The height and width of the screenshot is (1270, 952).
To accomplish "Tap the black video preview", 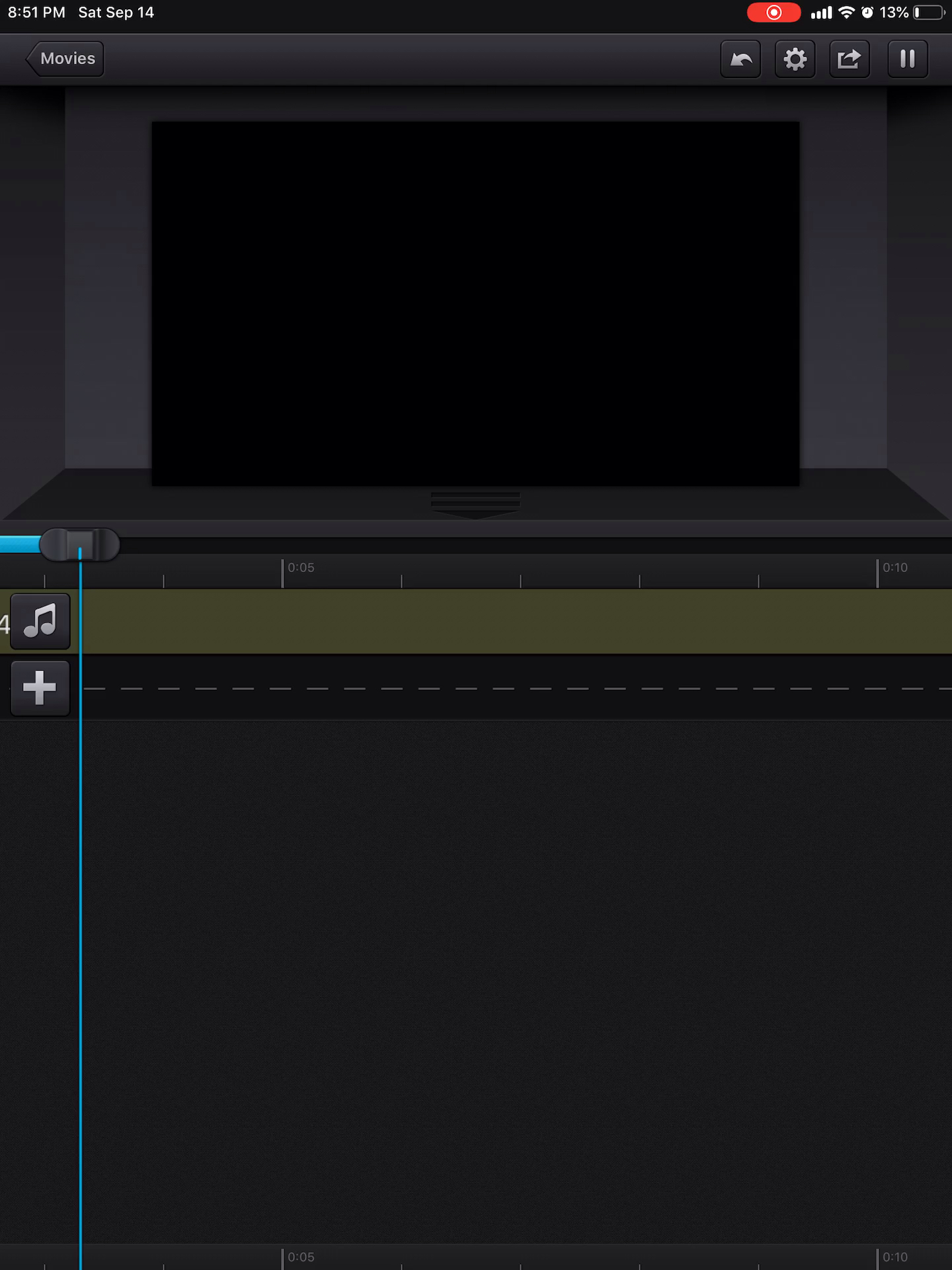I will (475, 304).
